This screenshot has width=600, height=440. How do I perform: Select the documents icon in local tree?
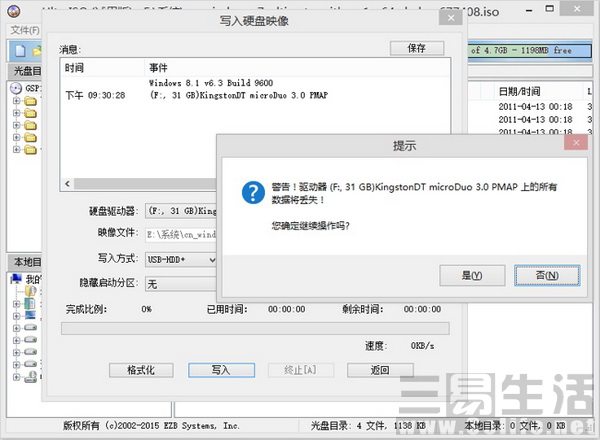pos(30,303)
